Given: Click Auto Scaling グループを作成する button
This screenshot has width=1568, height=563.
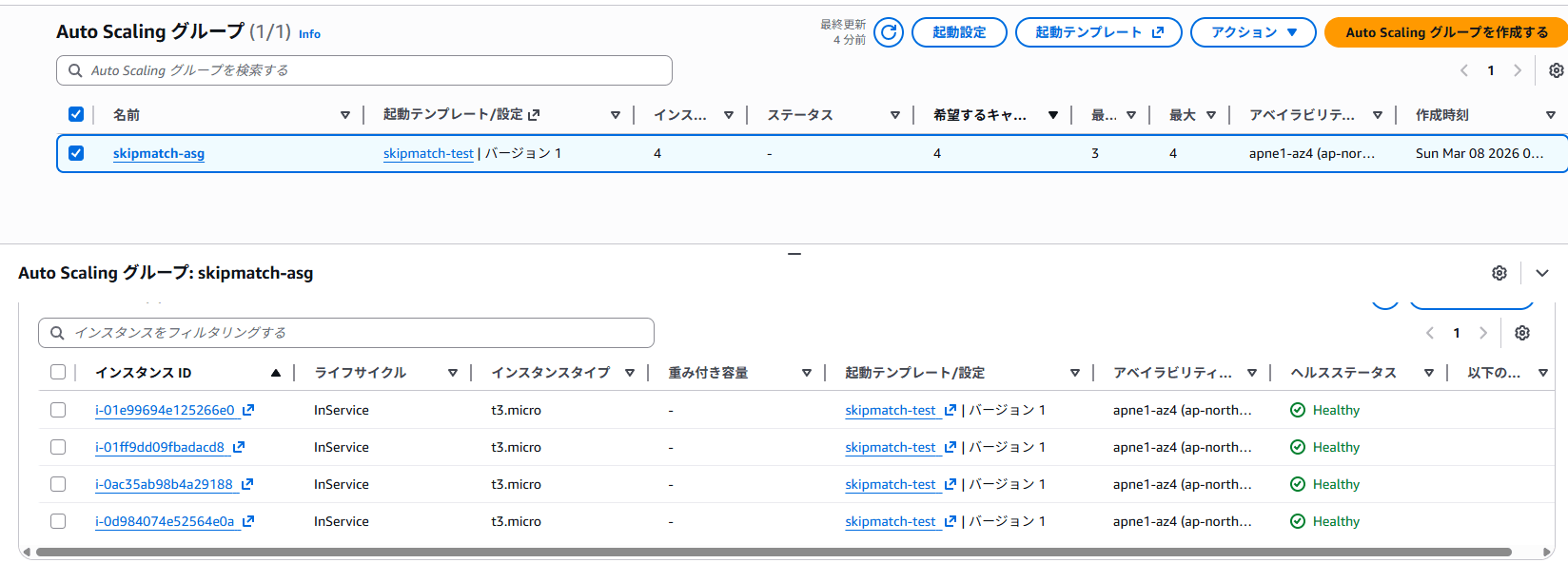Looking at the screenshot, I should (1445, 32).
